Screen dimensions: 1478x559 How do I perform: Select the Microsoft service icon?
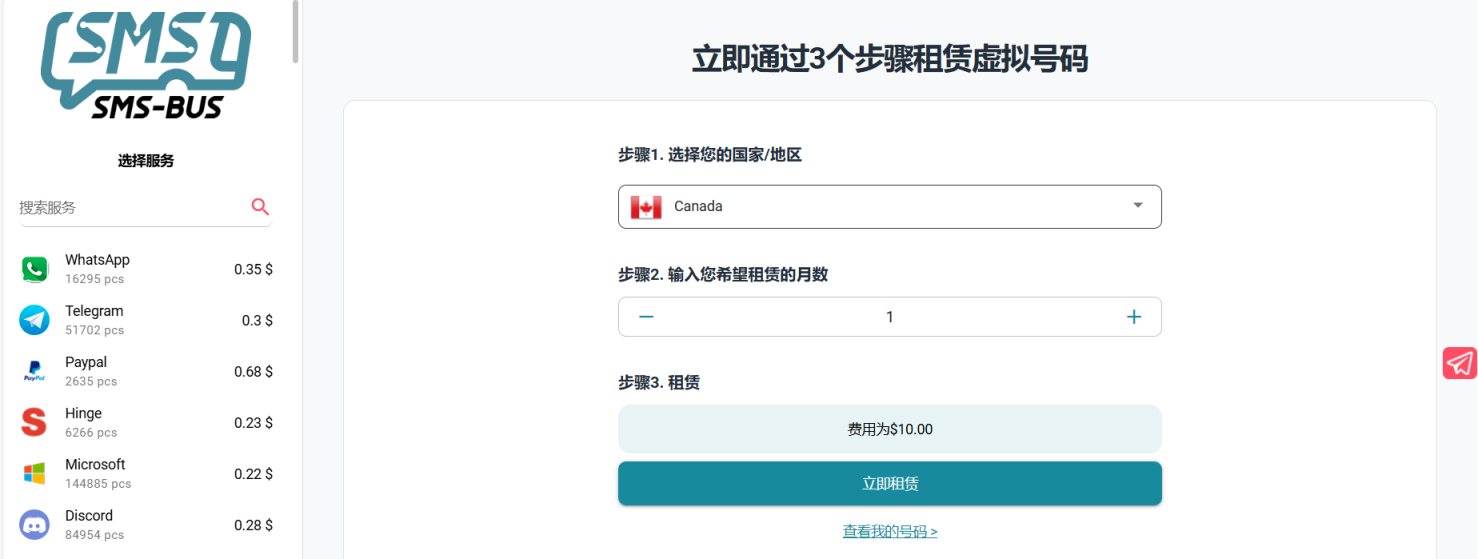(34, 473)
